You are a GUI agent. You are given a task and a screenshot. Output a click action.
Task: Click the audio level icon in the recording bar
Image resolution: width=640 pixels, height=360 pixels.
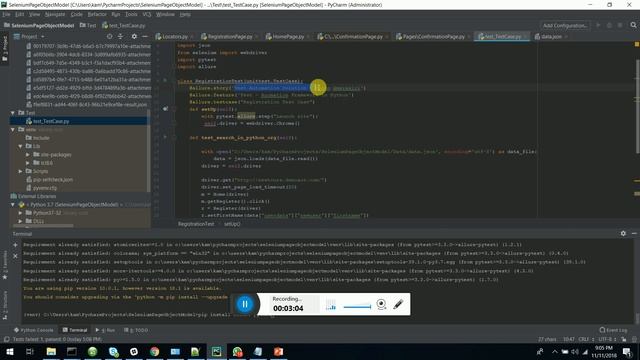pos(331,305)
